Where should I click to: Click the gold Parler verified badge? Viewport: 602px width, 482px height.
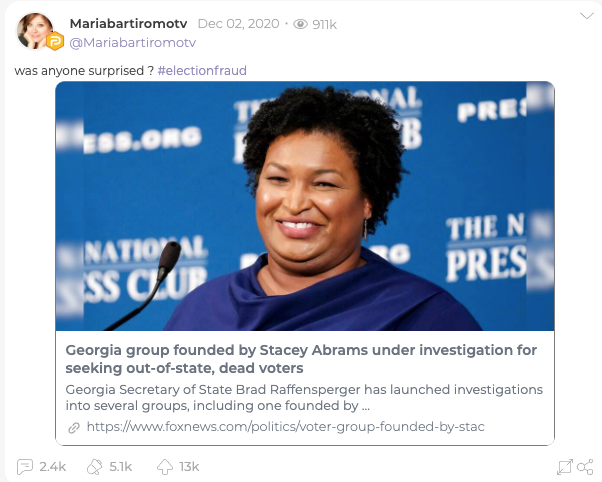[55, 41]
